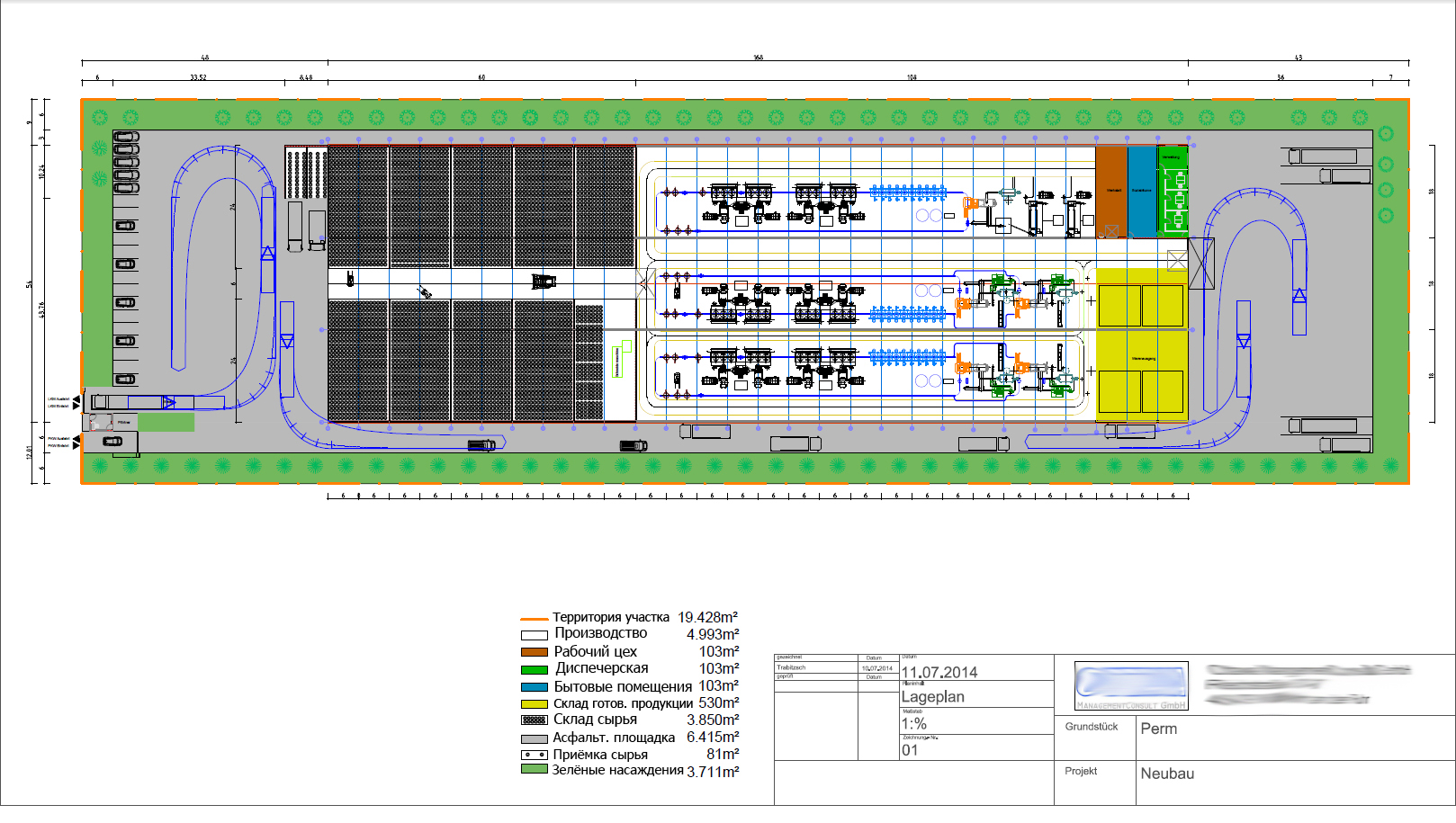Screen dimensions: 1456x823
Task: Click the name Trabitzsch in title block
Action: click(791, 667)
